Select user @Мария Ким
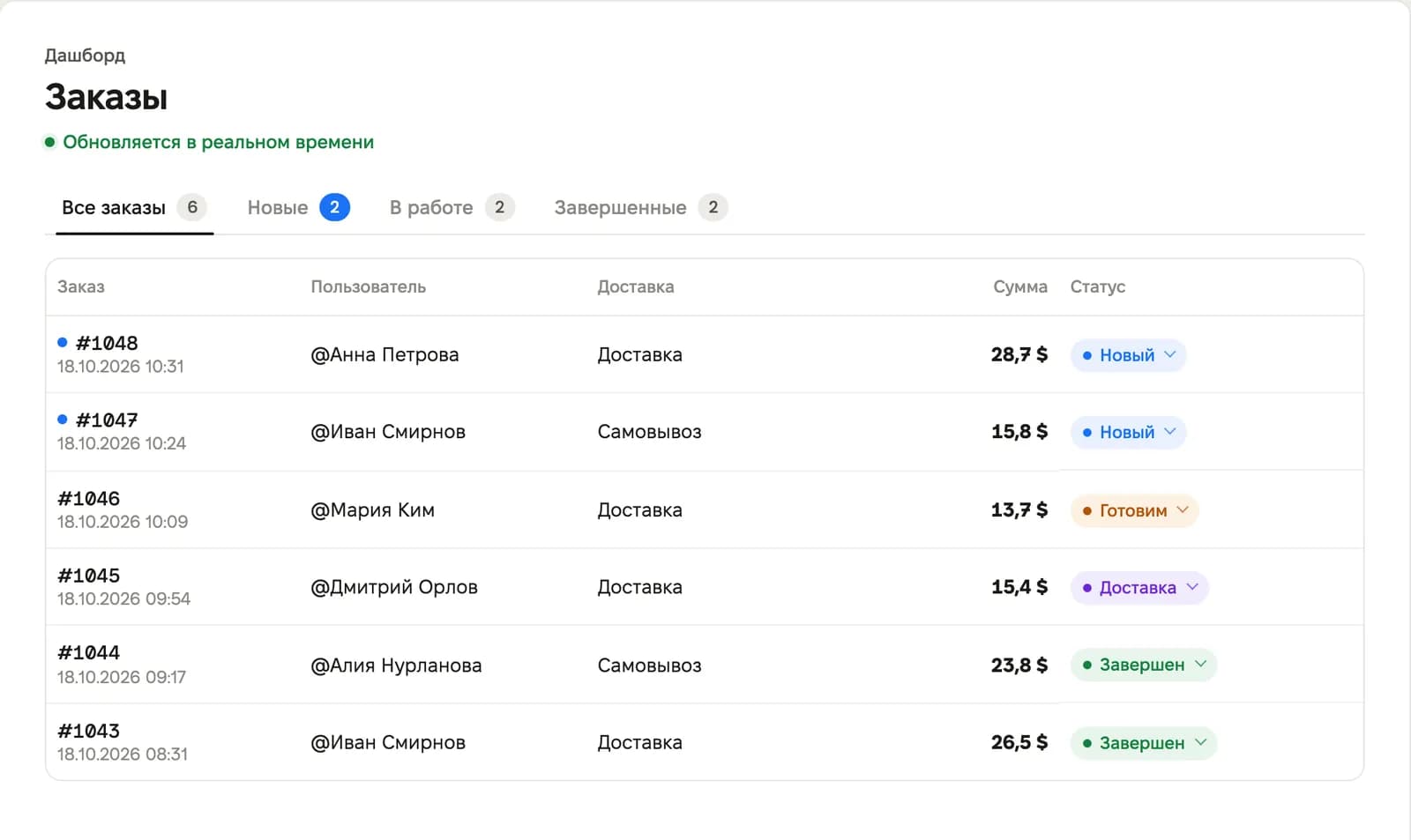 coord(372,510)
